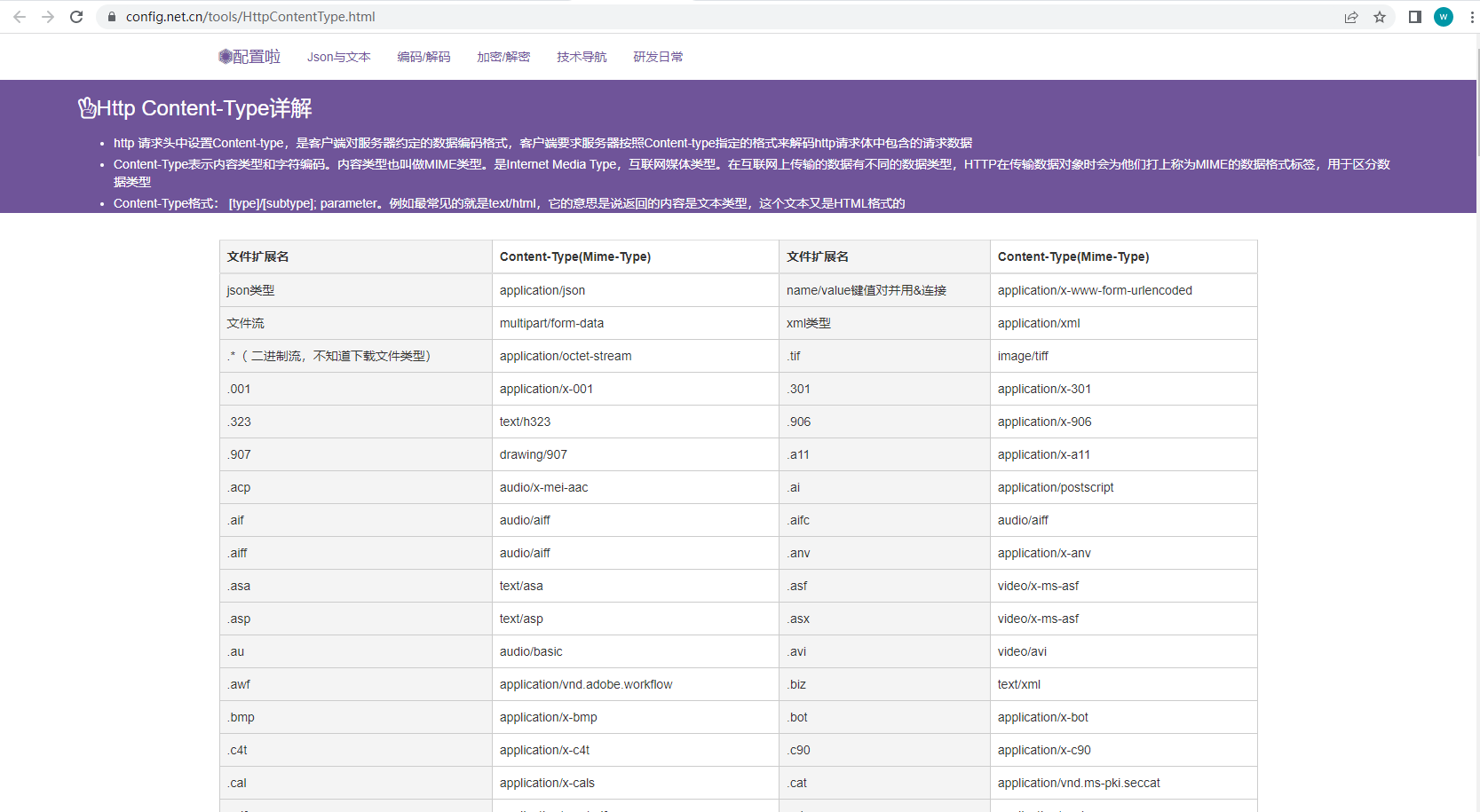Select 编码/解码 from the navigation
The image size is (1480, 812).
point(424,56)
